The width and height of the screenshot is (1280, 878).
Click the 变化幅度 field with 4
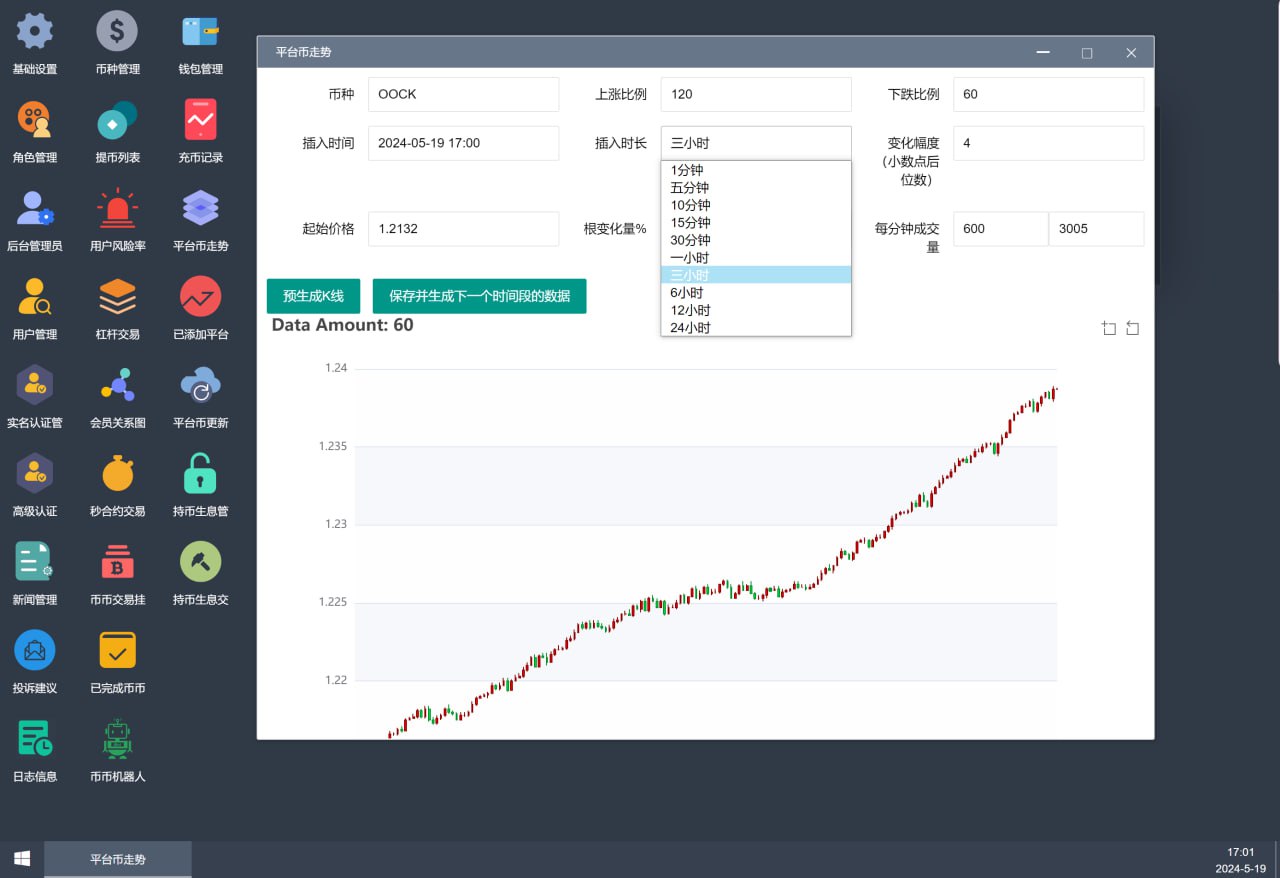pyautogui.click(x=1048, y=143)
